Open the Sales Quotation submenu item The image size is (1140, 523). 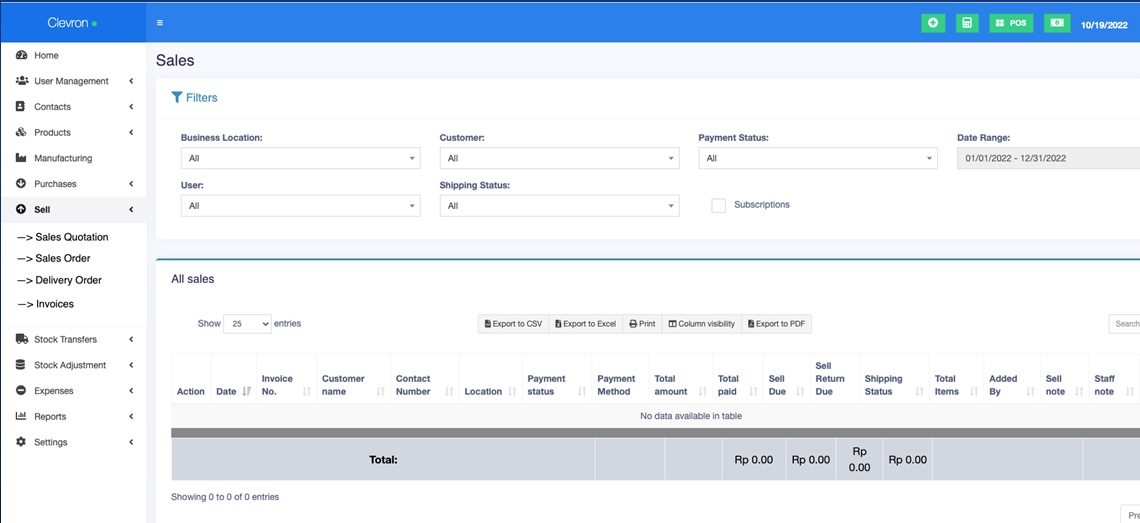[x=71, y=237]
